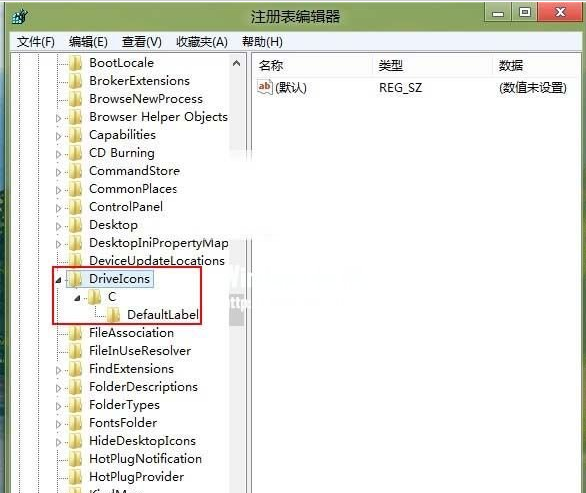Click the HotPlugProvider folder icon
Viewport: 586px width, 493px height.
pos(75,477)
